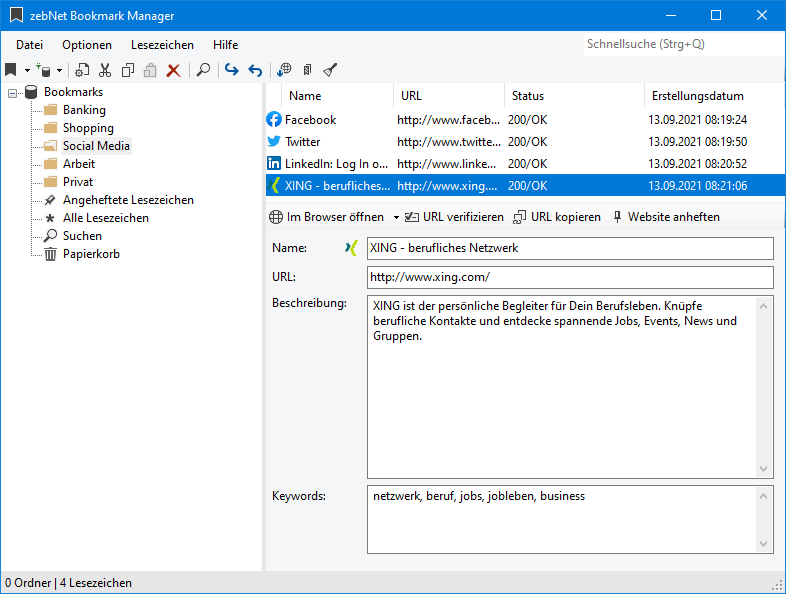Open the Lesezeichen menu
The height and width of the screenshot is (594, 786).
pyautogui.click(x=162, y=45)
